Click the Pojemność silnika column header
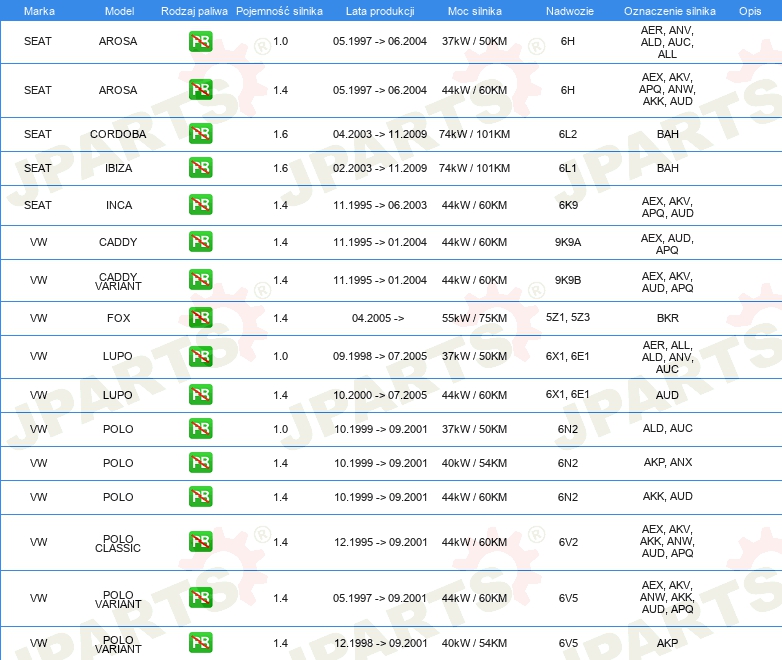The height and width of the screenshot is (660, 782). [279, 11]
